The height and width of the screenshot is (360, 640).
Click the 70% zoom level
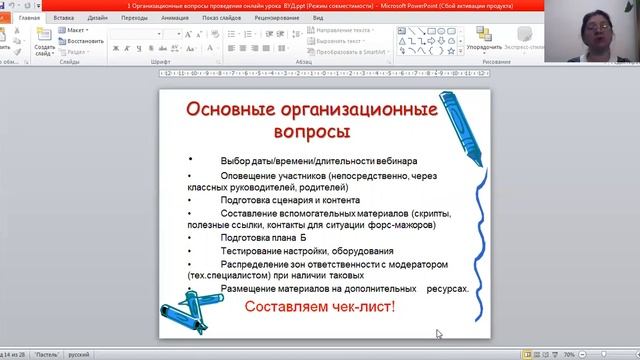click(569, 355)
